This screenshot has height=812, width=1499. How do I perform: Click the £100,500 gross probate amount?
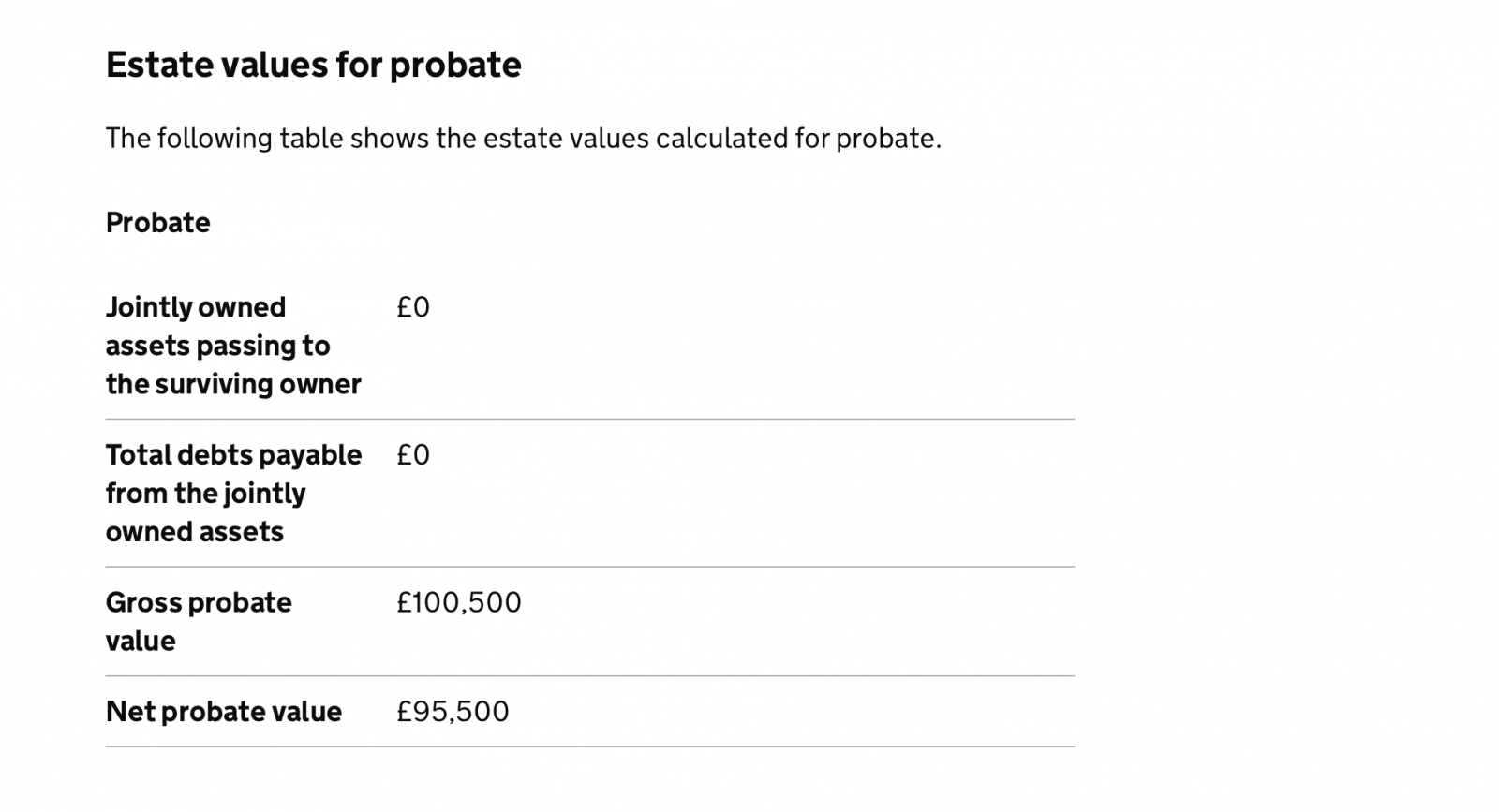click(459, 602)
